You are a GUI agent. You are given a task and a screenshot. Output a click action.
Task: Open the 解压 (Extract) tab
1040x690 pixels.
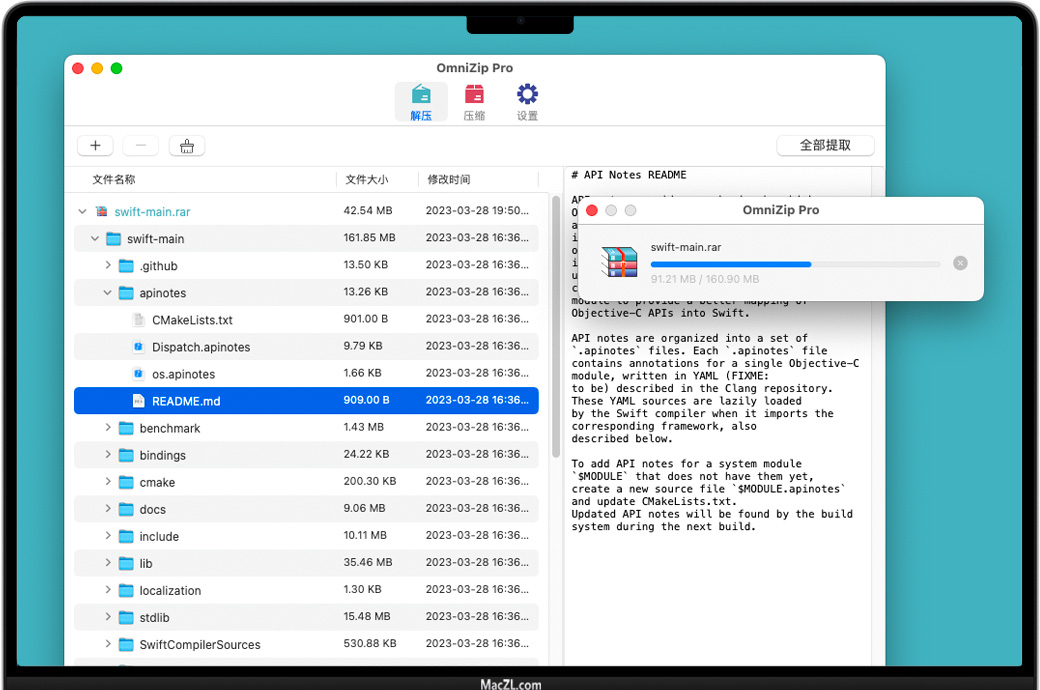(421, 102)
